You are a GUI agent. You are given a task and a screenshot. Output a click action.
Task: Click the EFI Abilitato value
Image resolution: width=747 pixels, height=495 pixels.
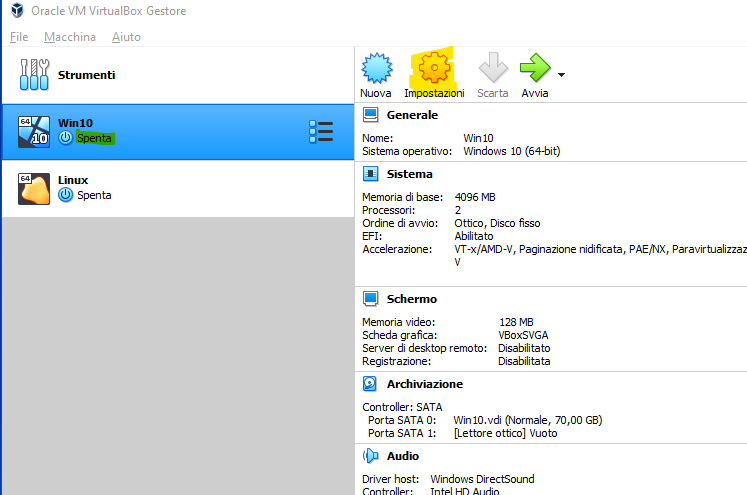tap(474, 236)
